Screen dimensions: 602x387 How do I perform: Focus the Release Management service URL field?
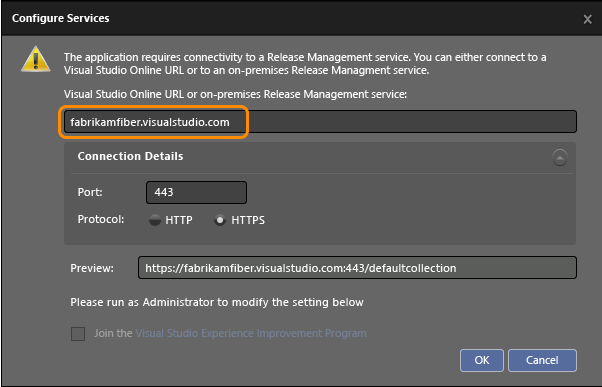tap(320, 122)
